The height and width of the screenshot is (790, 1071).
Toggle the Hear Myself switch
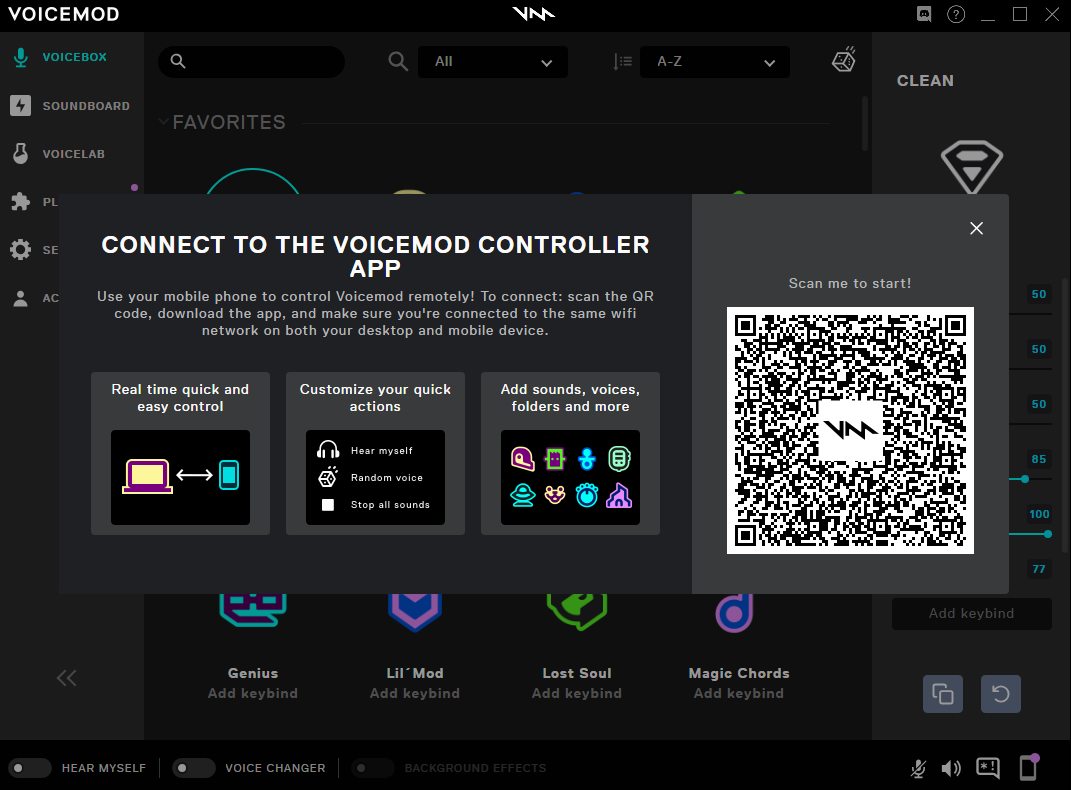coord(29,768)
